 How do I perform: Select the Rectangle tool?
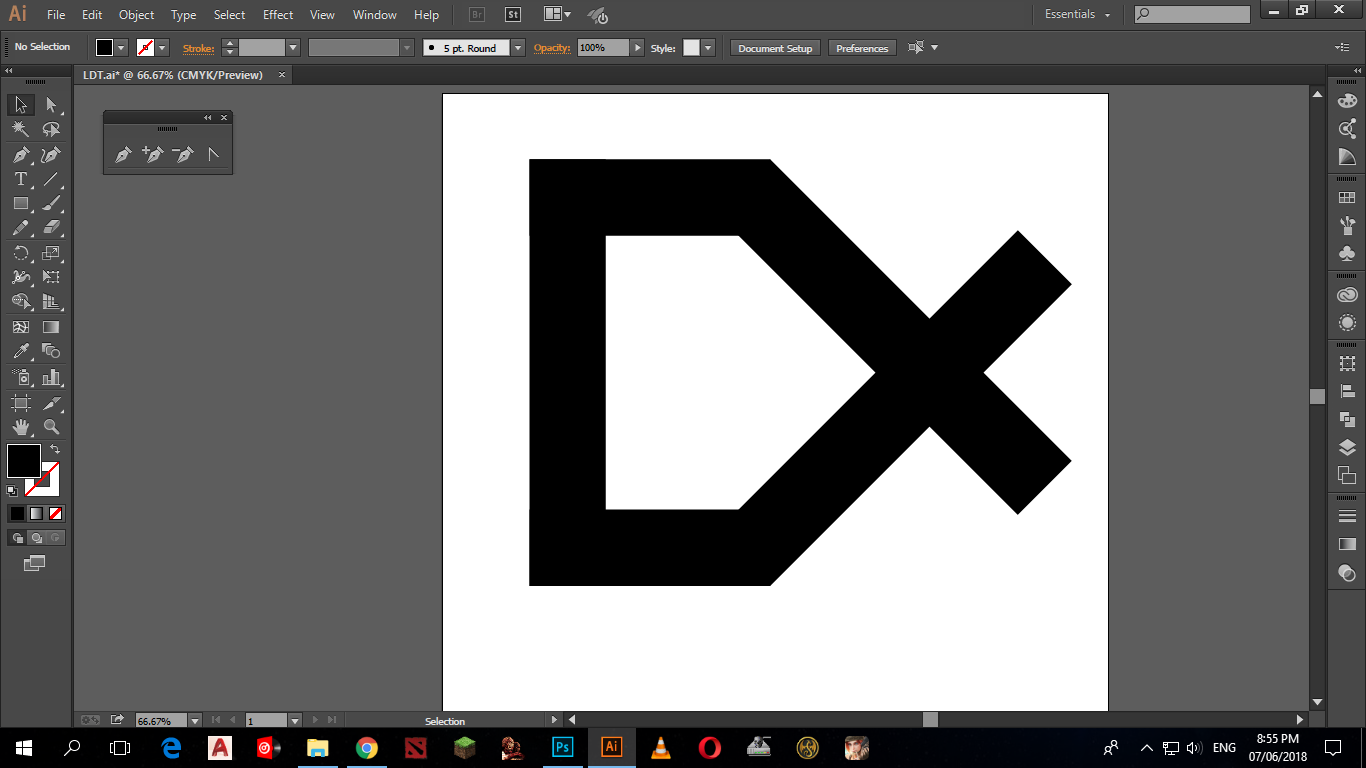(21, 204)
